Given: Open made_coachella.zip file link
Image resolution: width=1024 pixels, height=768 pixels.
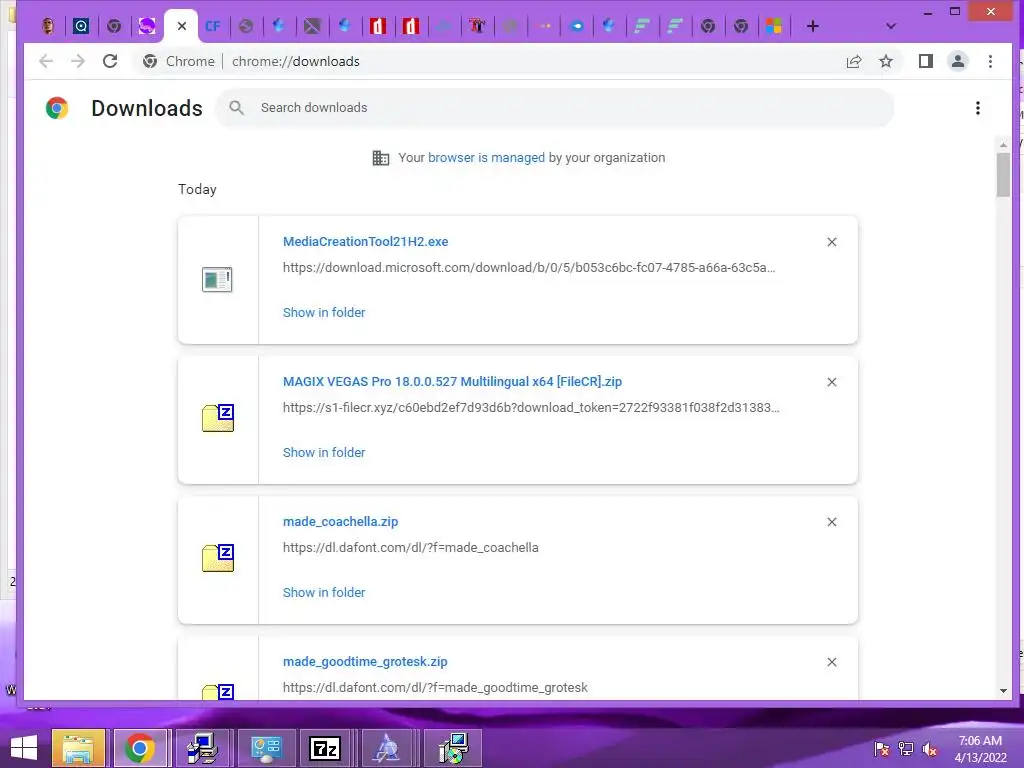Looking at the screenshot, I should [x=340, y=522].
